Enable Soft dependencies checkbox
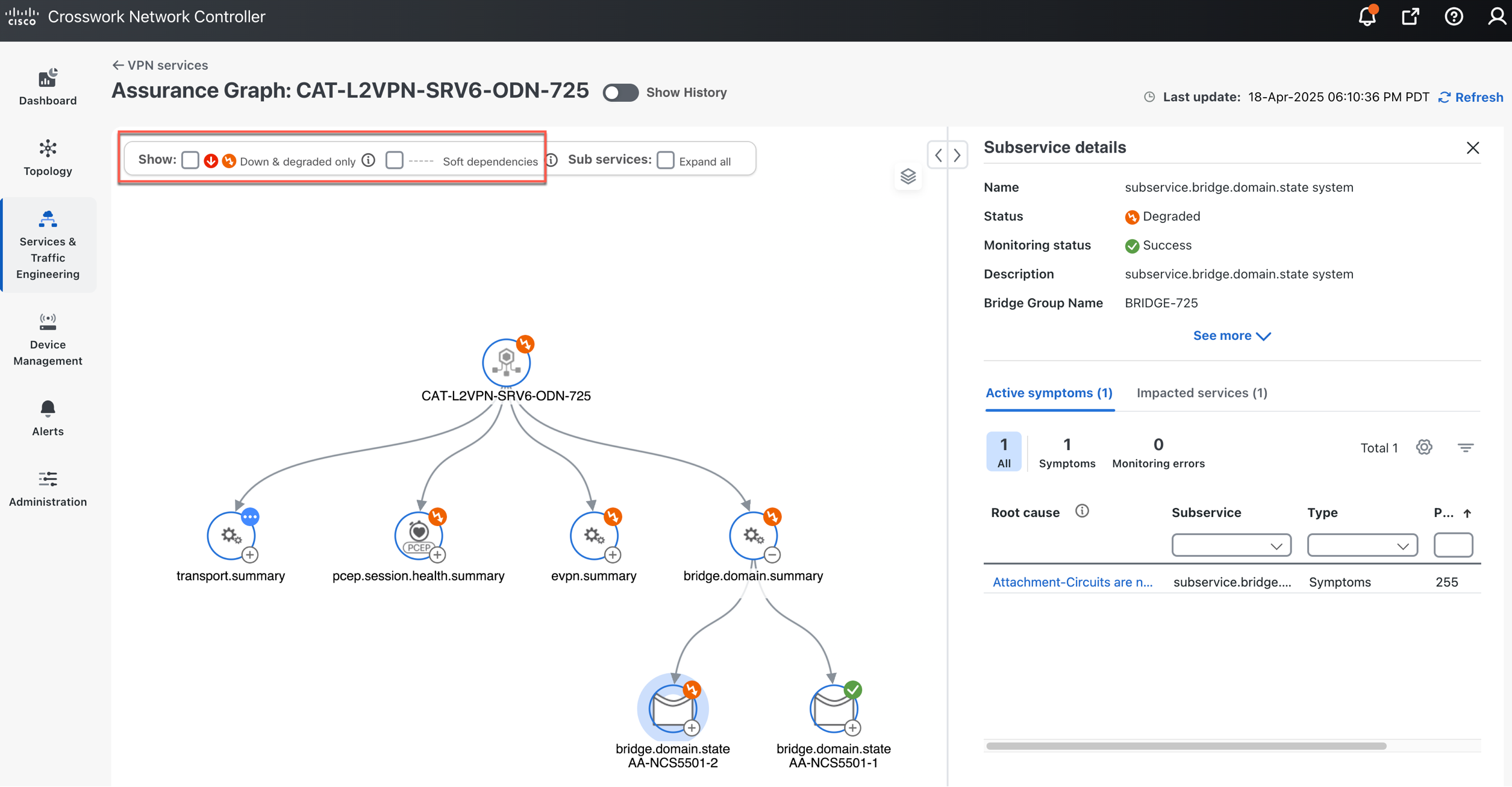Image resolution: width=1512 pixels, height=787 pixels. [x=394, y=160]
